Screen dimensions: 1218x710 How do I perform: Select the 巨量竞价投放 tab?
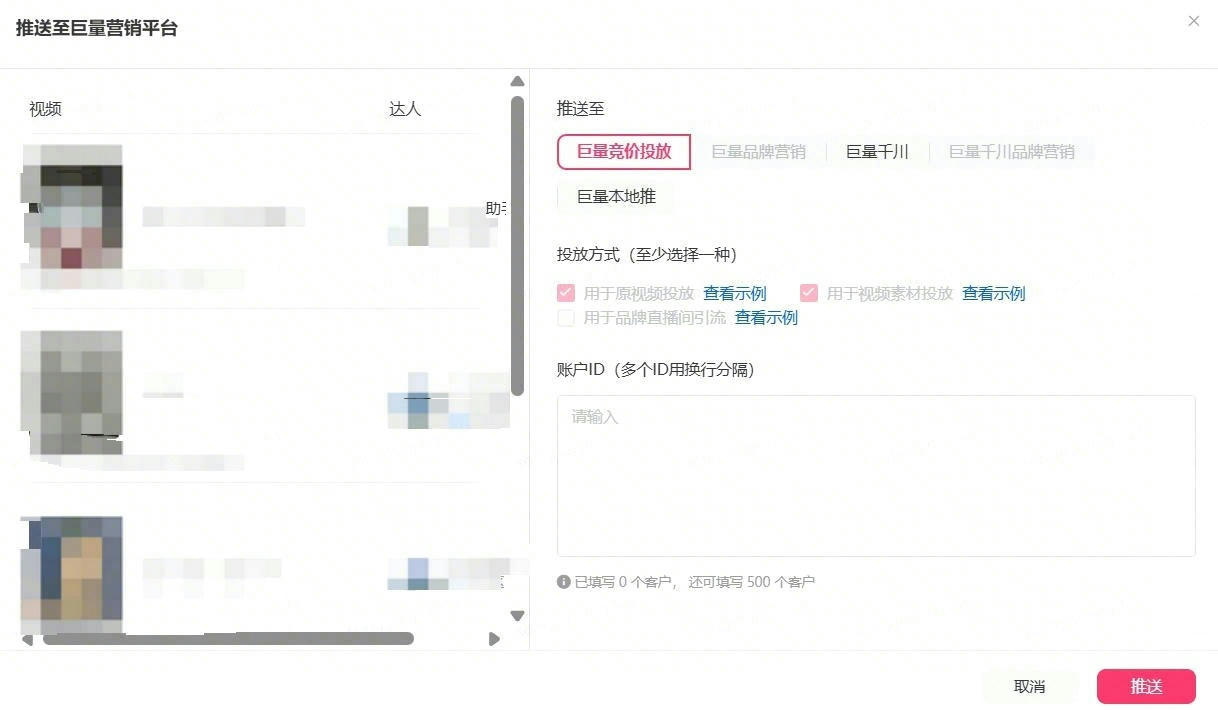click(x=624, y=152)
